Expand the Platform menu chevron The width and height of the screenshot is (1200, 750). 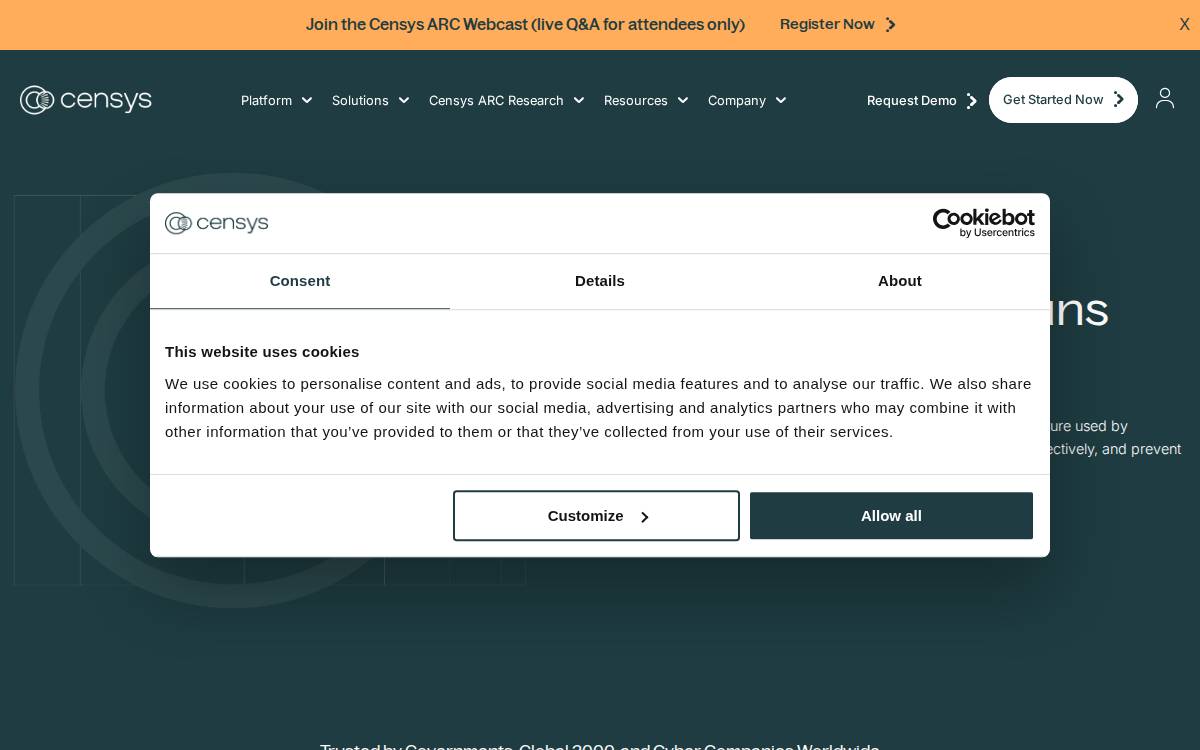click(307, 100)
